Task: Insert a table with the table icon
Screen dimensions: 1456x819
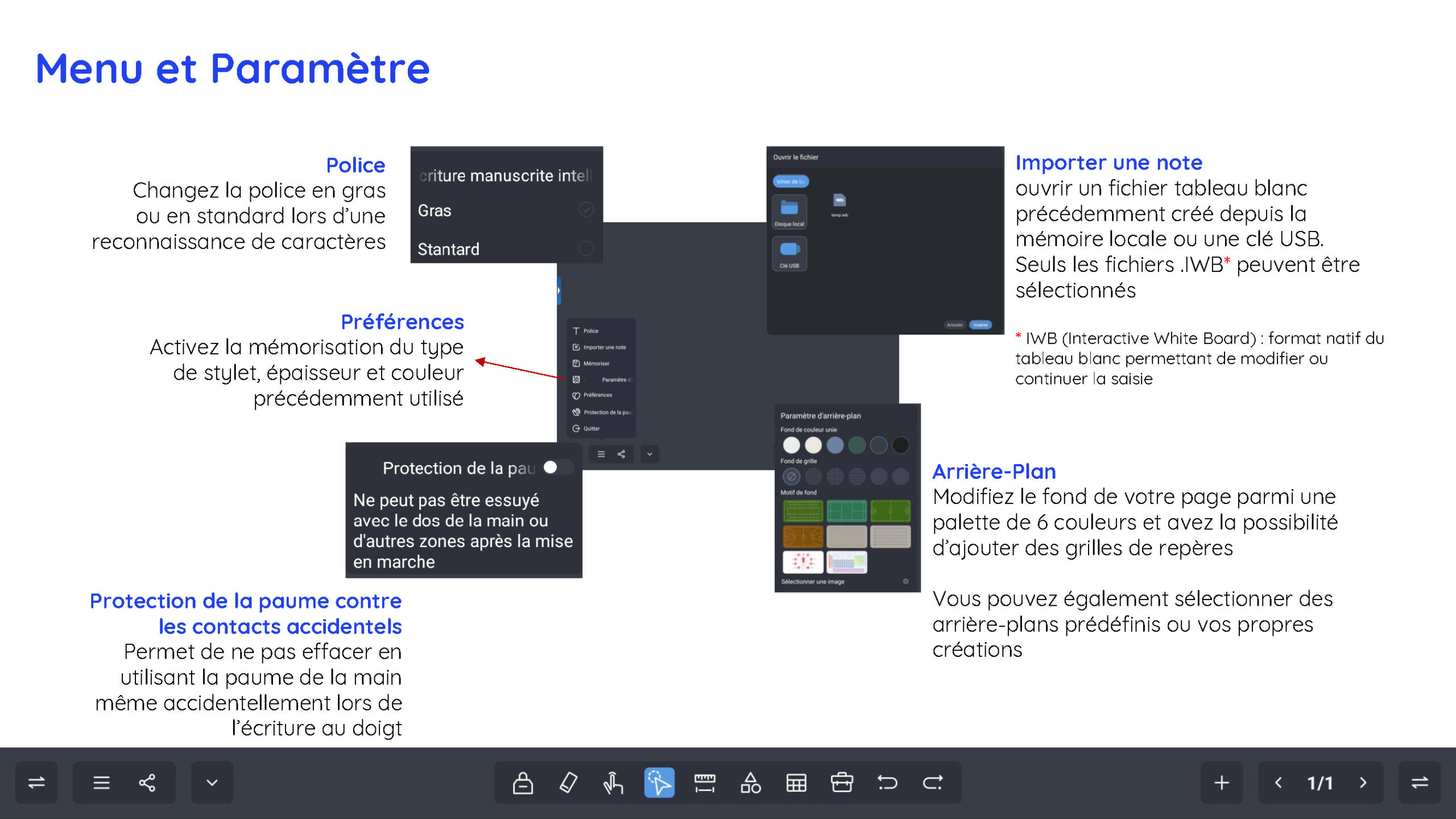Action: tap(796, 783)
